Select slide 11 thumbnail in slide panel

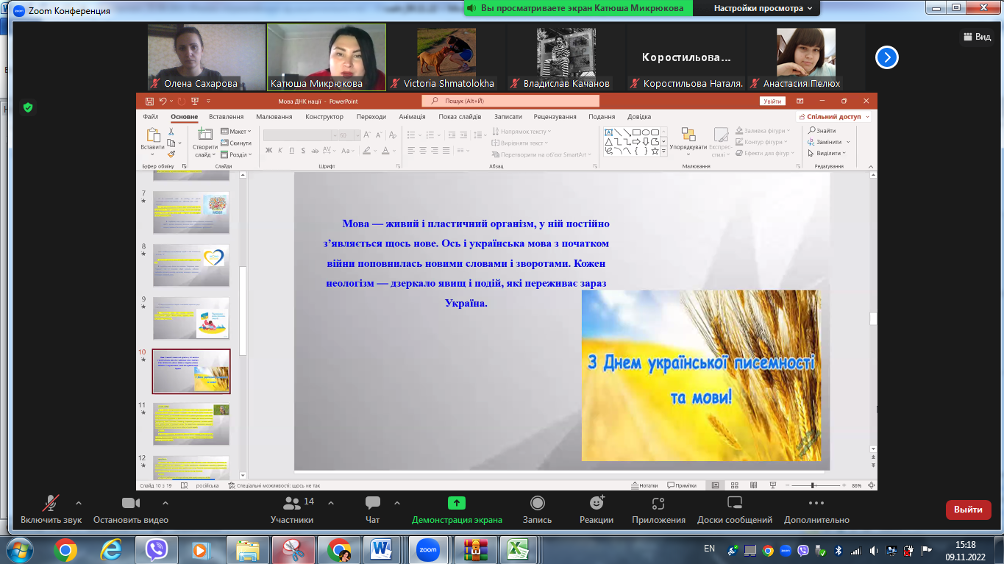tap(190, 423)
